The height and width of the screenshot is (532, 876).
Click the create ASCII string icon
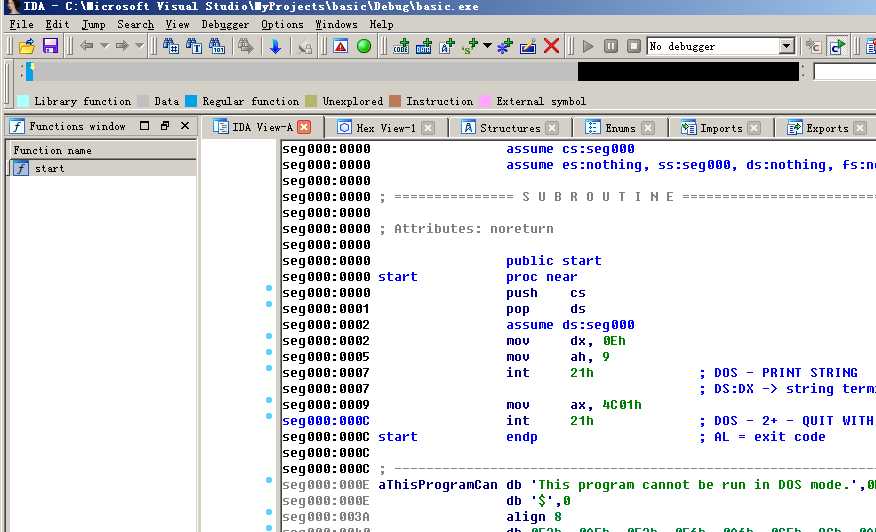(447, 46)
